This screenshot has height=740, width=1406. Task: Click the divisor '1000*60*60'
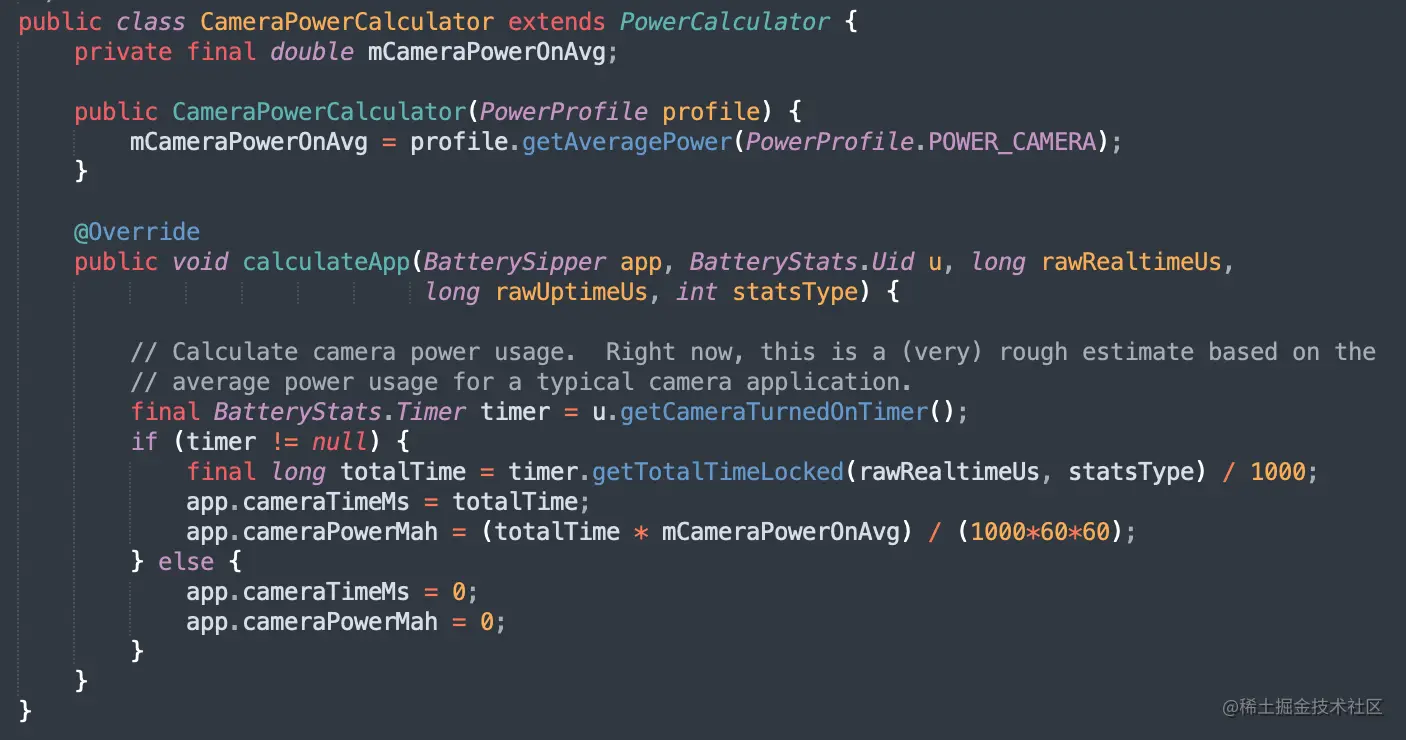[x=1040, y=532]
